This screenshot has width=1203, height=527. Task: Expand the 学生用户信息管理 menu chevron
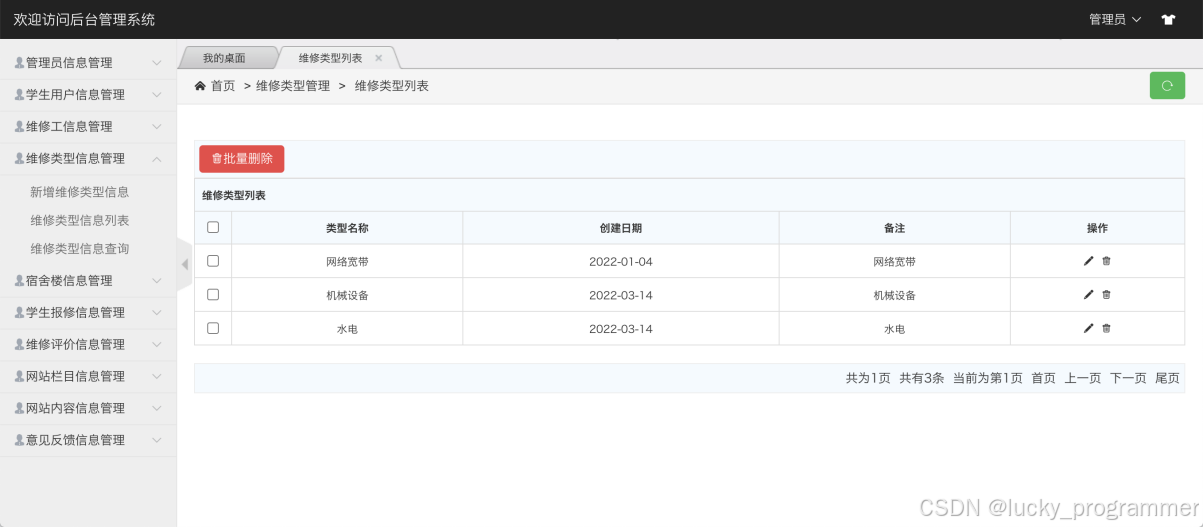coord(157,94)
